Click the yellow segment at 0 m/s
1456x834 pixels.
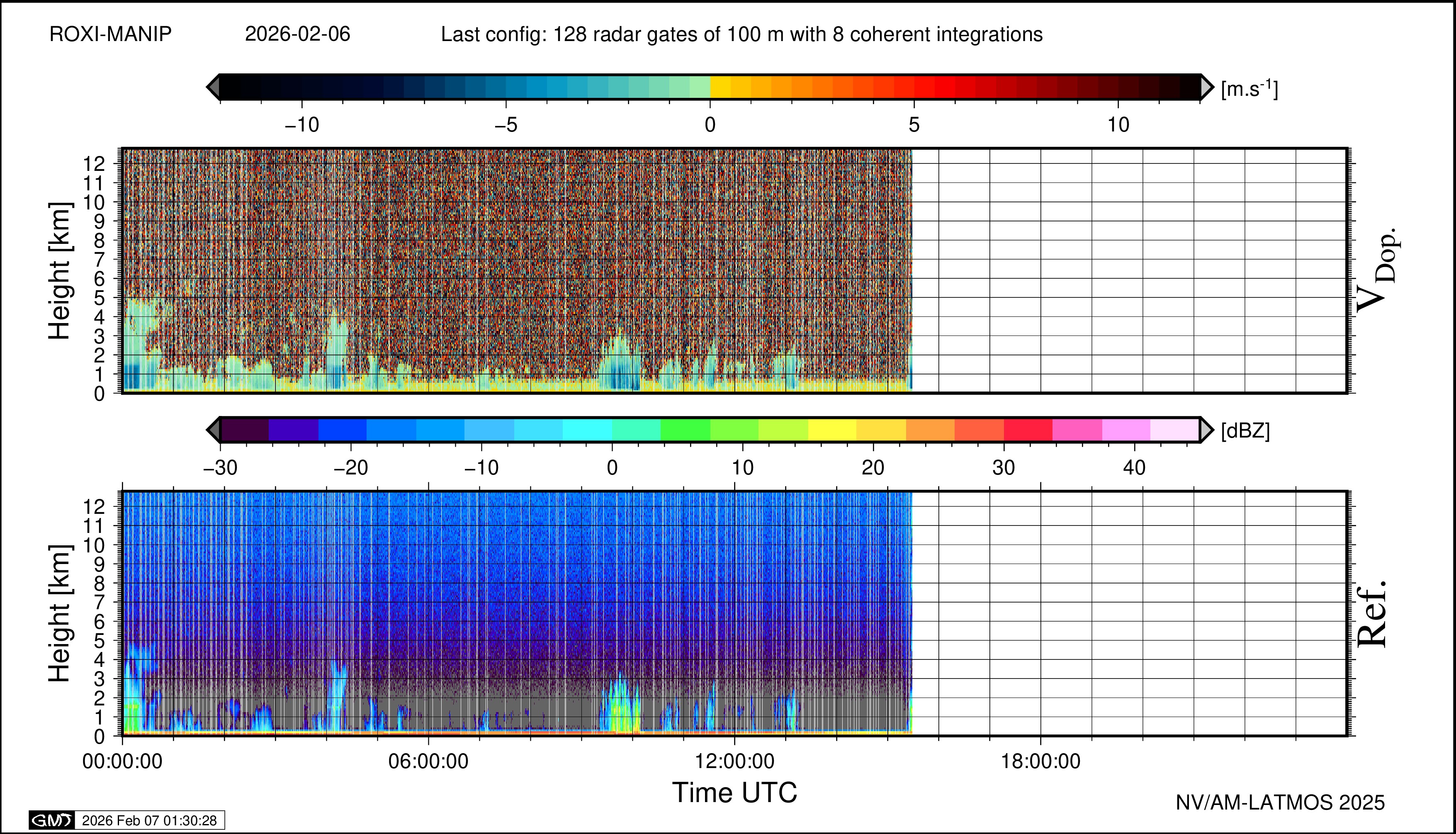pyautogui.click(x=721, y=87)
